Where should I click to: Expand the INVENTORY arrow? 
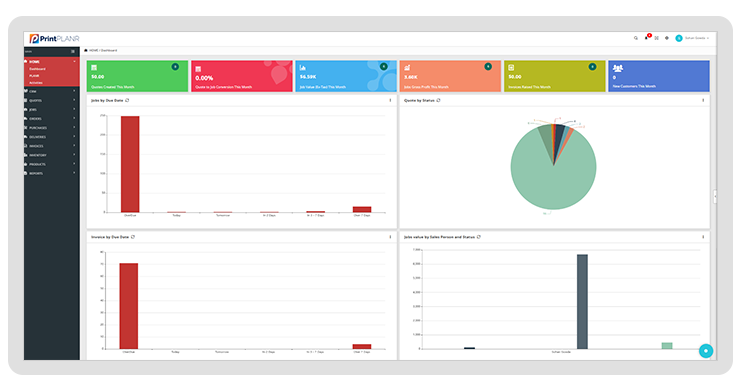pyautogui.click(x=74, y=155)
